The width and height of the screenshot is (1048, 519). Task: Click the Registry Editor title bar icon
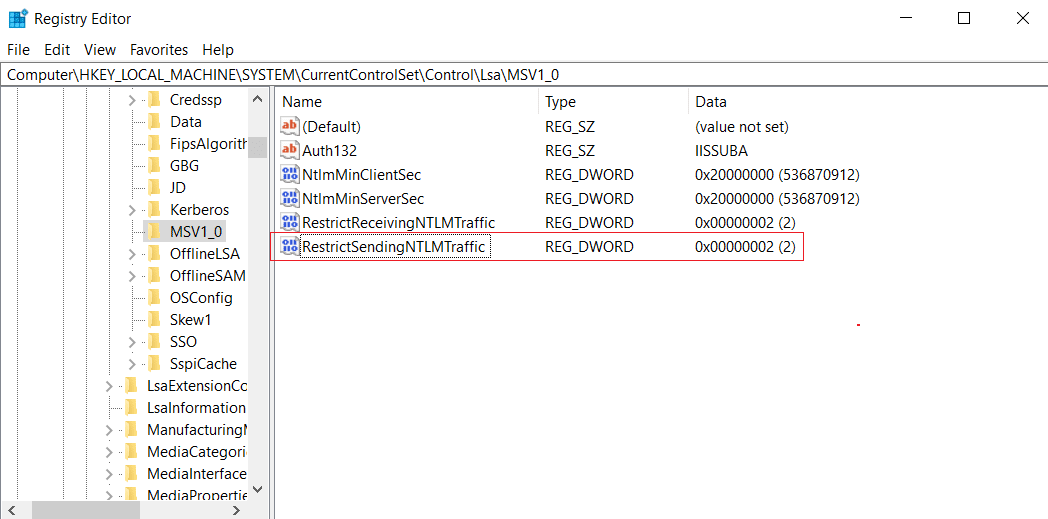(18, 19)
